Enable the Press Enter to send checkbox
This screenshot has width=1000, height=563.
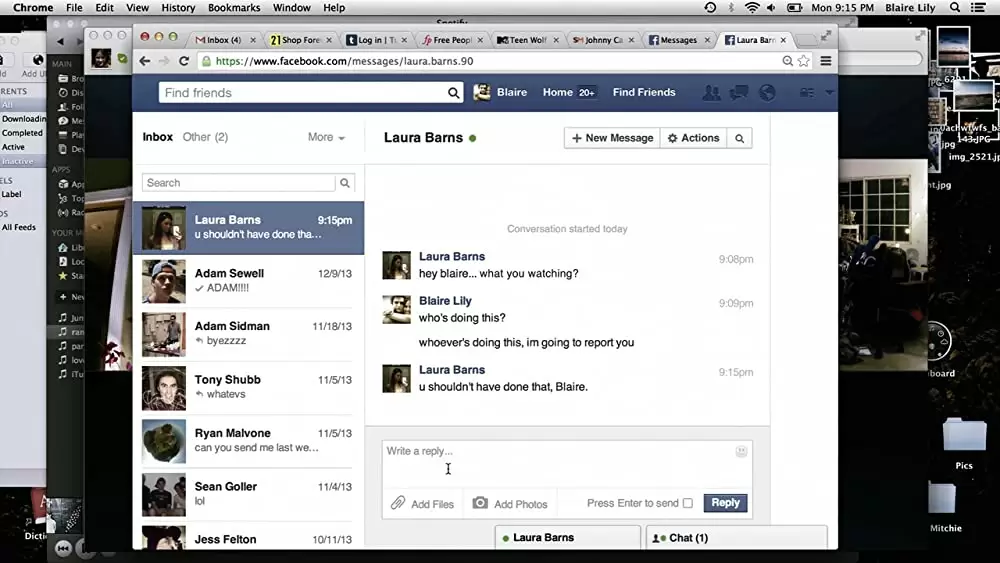[x=687, y=504]
